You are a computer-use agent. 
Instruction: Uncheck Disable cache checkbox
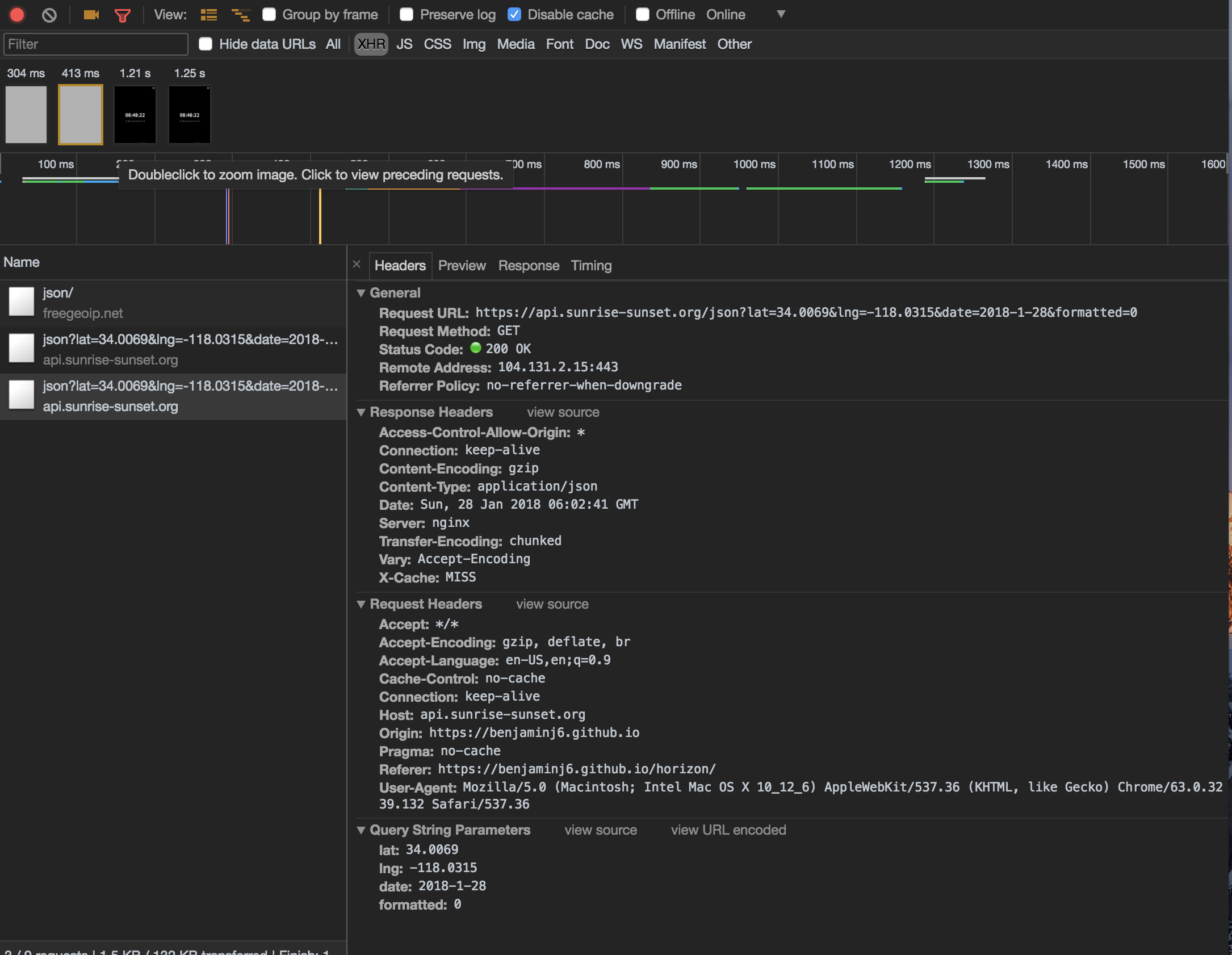pos(514,15)
